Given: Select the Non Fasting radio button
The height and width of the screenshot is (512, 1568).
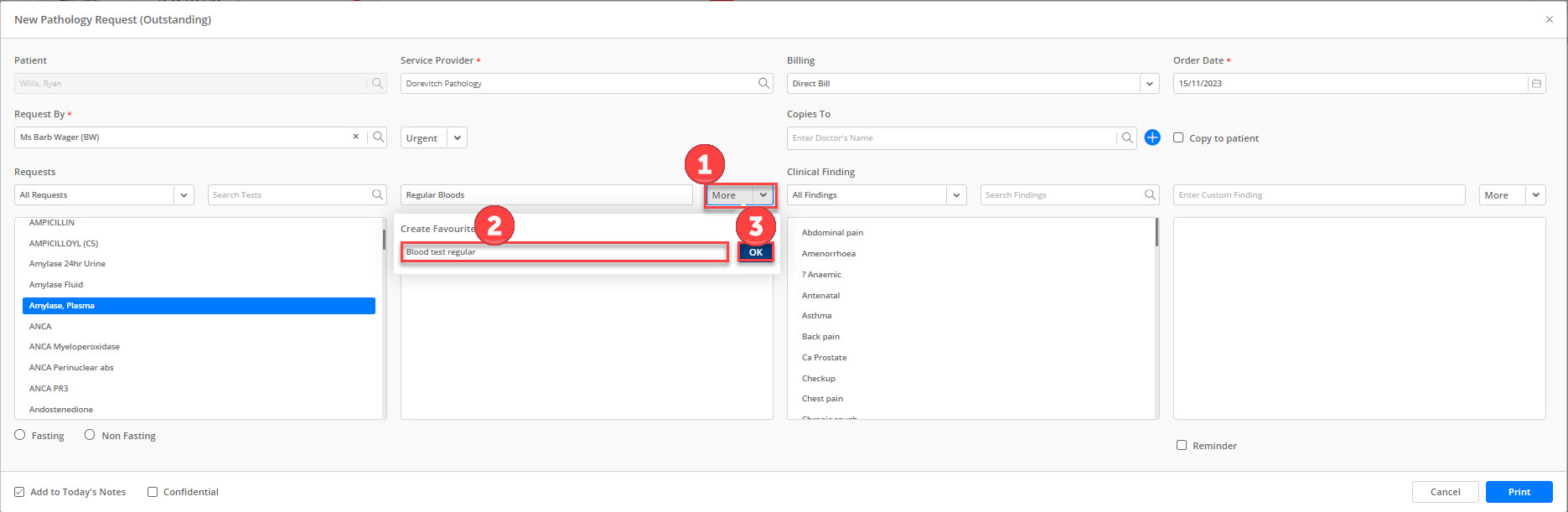Looking at the screenshot, I should [90, 435].
